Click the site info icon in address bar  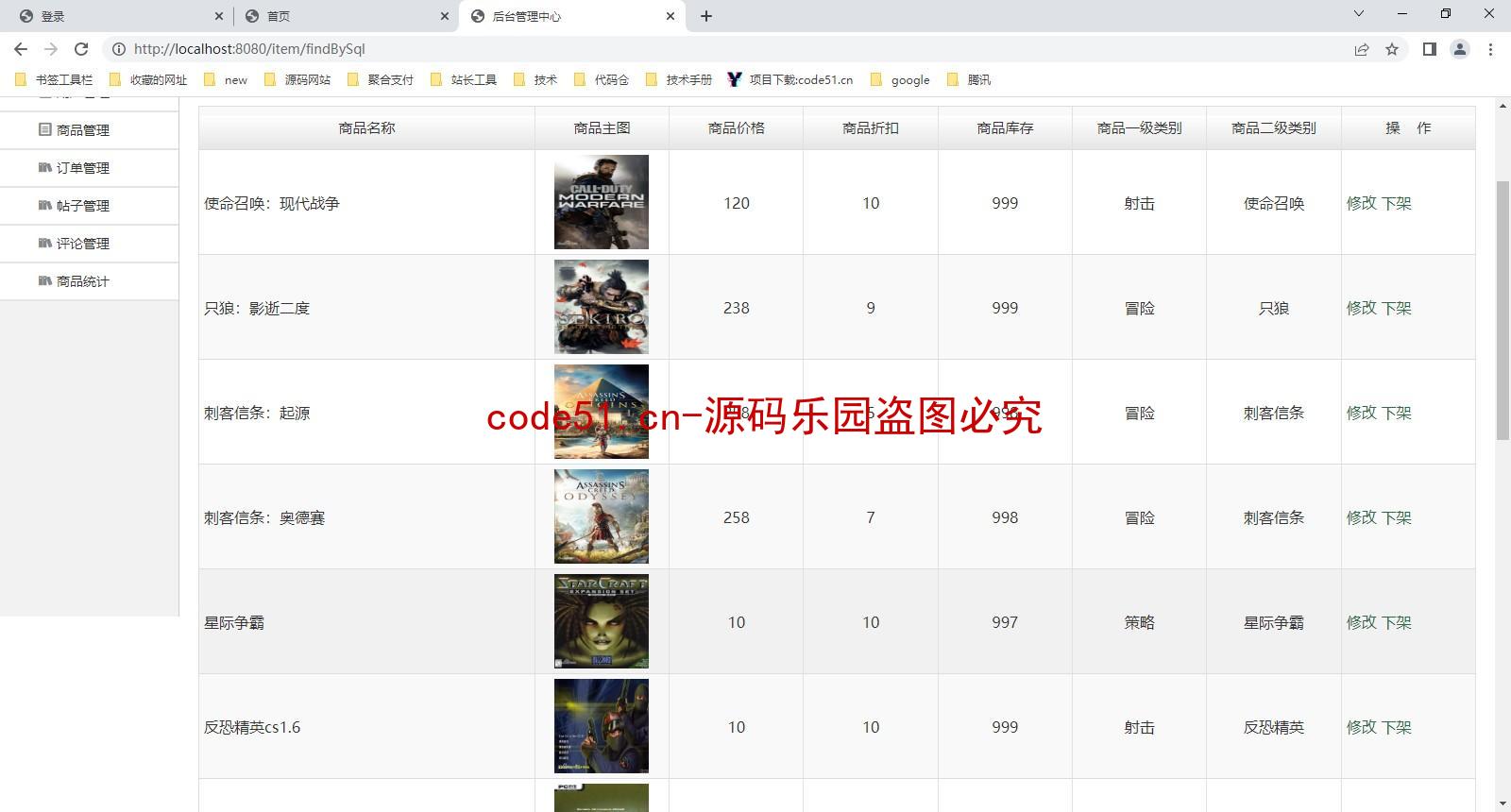tap(119, 49)
